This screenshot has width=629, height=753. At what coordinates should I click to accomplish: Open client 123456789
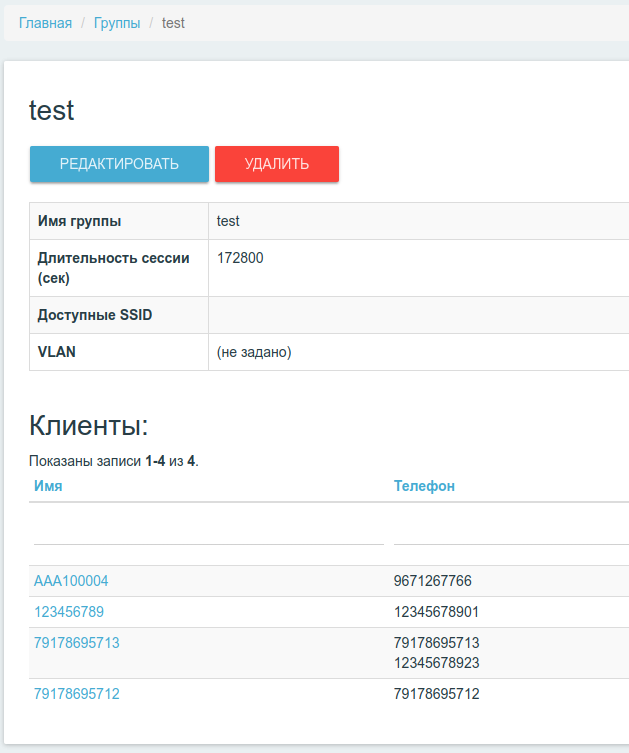(69, 612)
